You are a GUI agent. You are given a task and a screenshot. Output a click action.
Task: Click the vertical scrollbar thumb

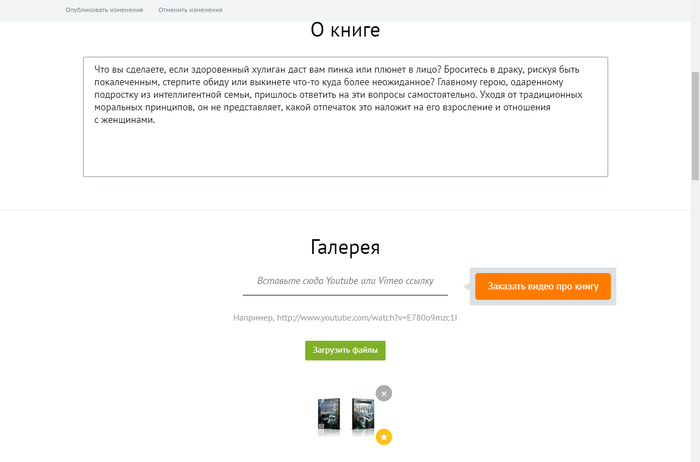pos(694,125)
